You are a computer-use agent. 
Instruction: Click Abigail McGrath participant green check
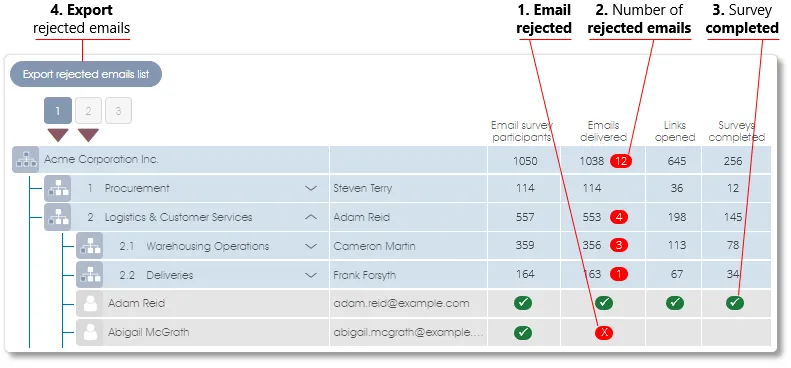click(x=523, y=332)
